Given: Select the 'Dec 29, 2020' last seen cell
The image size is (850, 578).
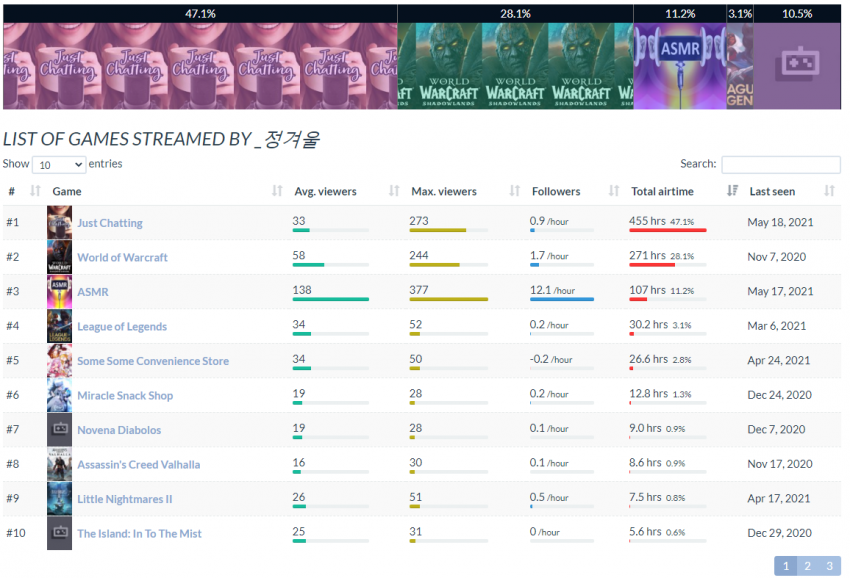Looking at the screenshot, I should [x=780, y=533].
